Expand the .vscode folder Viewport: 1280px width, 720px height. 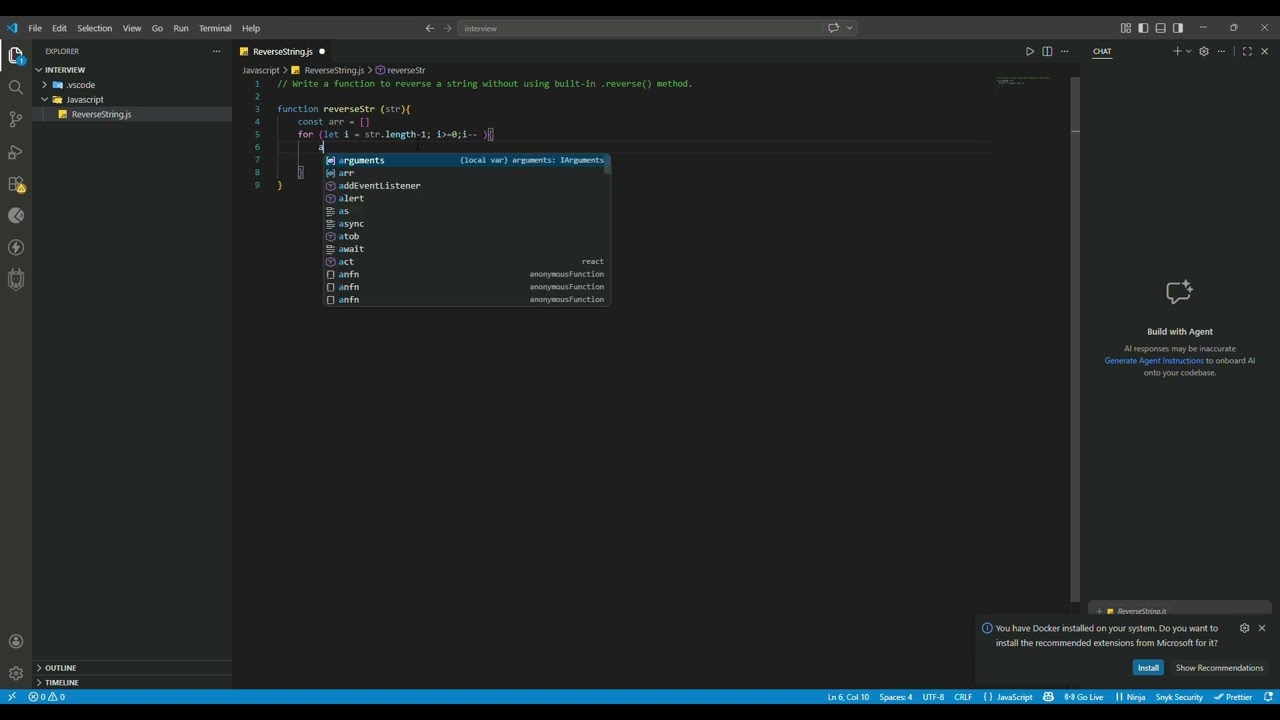132,85
